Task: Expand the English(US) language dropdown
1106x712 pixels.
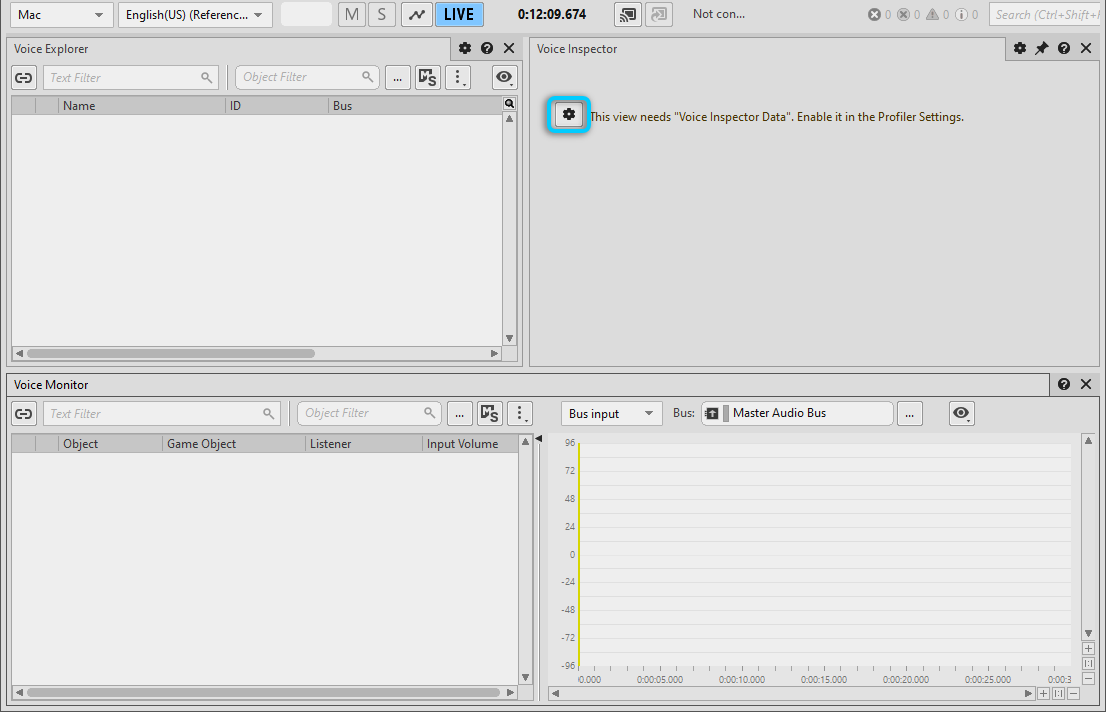Action: [195, 15]
